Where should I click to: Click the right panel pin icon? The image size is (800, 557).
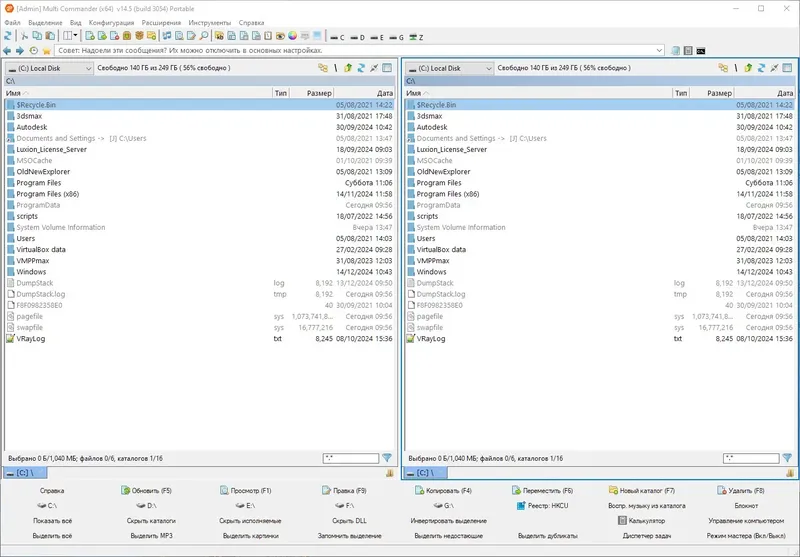(x=774, y=67)
